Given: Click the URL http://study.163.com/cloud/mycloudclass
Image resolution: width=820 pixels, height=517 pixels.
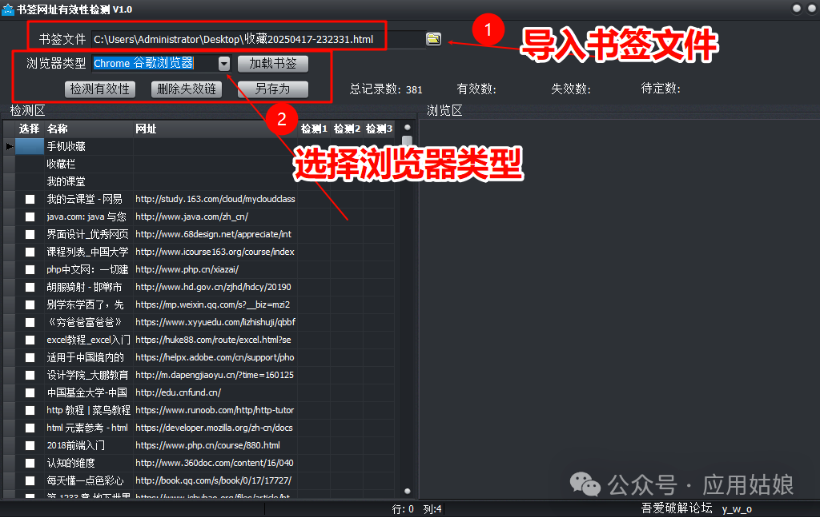Looking at the screenshot, I should coord(215,199).
